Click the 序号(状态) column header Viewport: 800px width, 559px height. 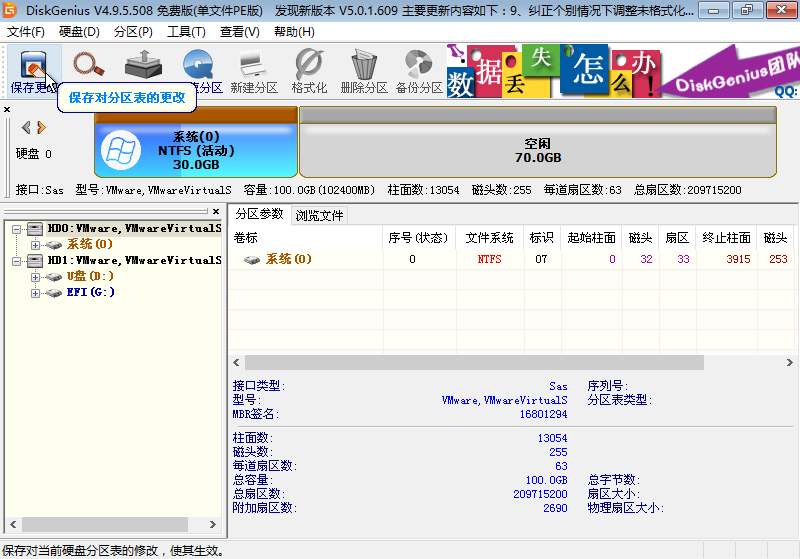pyautogui.click(x=418, y=238)
